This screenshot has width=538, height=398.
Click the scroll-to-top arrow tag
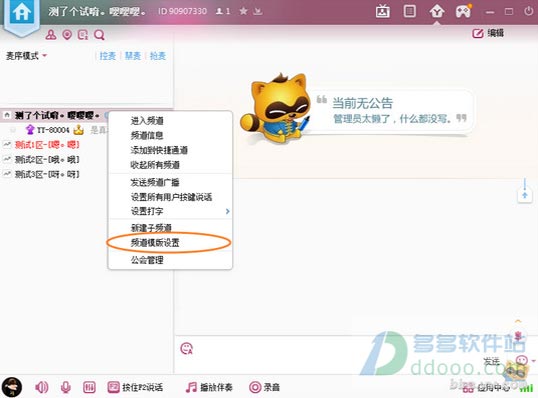pos(525,195)
